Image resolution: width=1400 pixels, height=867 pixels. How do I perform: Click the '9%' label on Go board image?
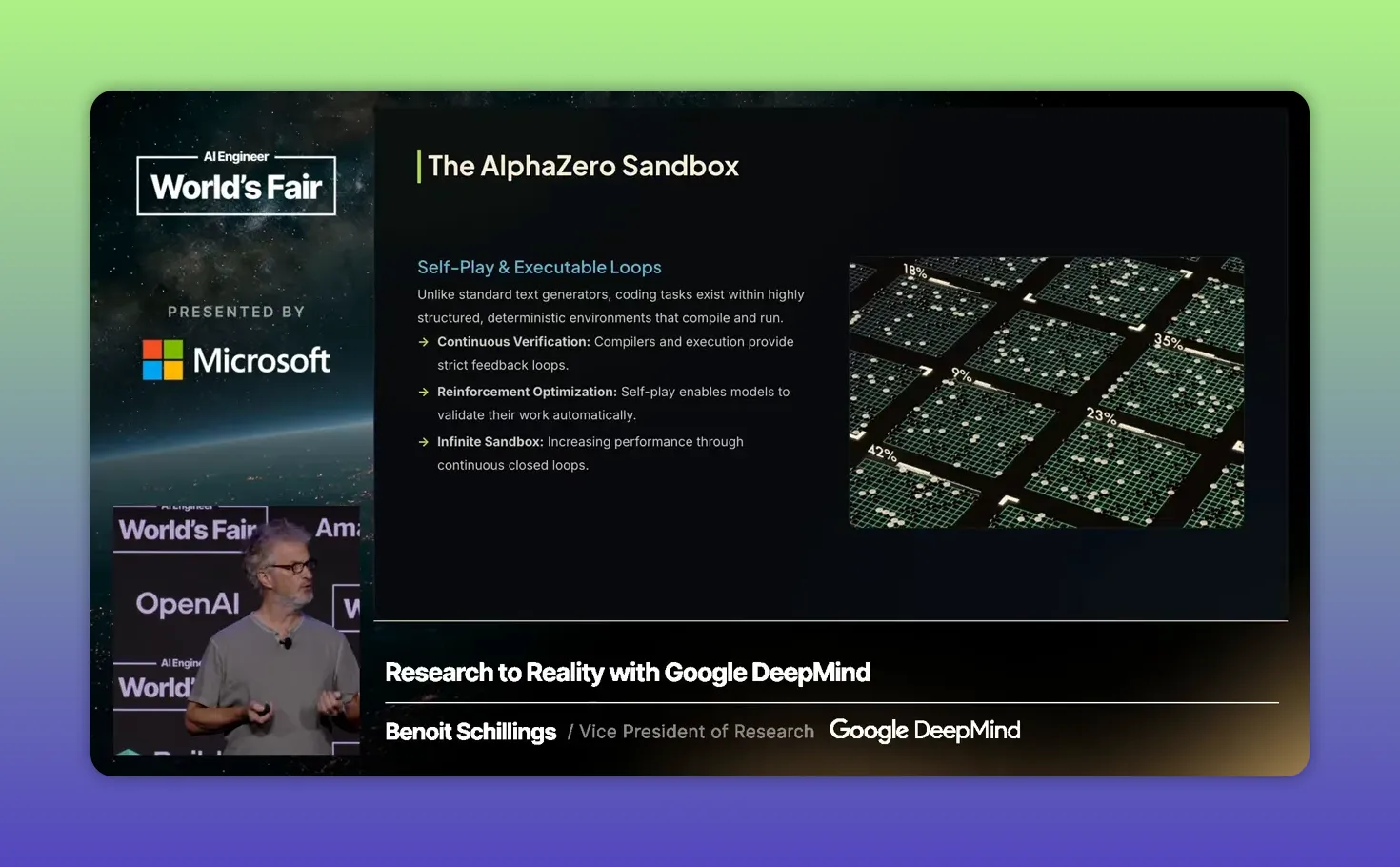coord(962,374)
